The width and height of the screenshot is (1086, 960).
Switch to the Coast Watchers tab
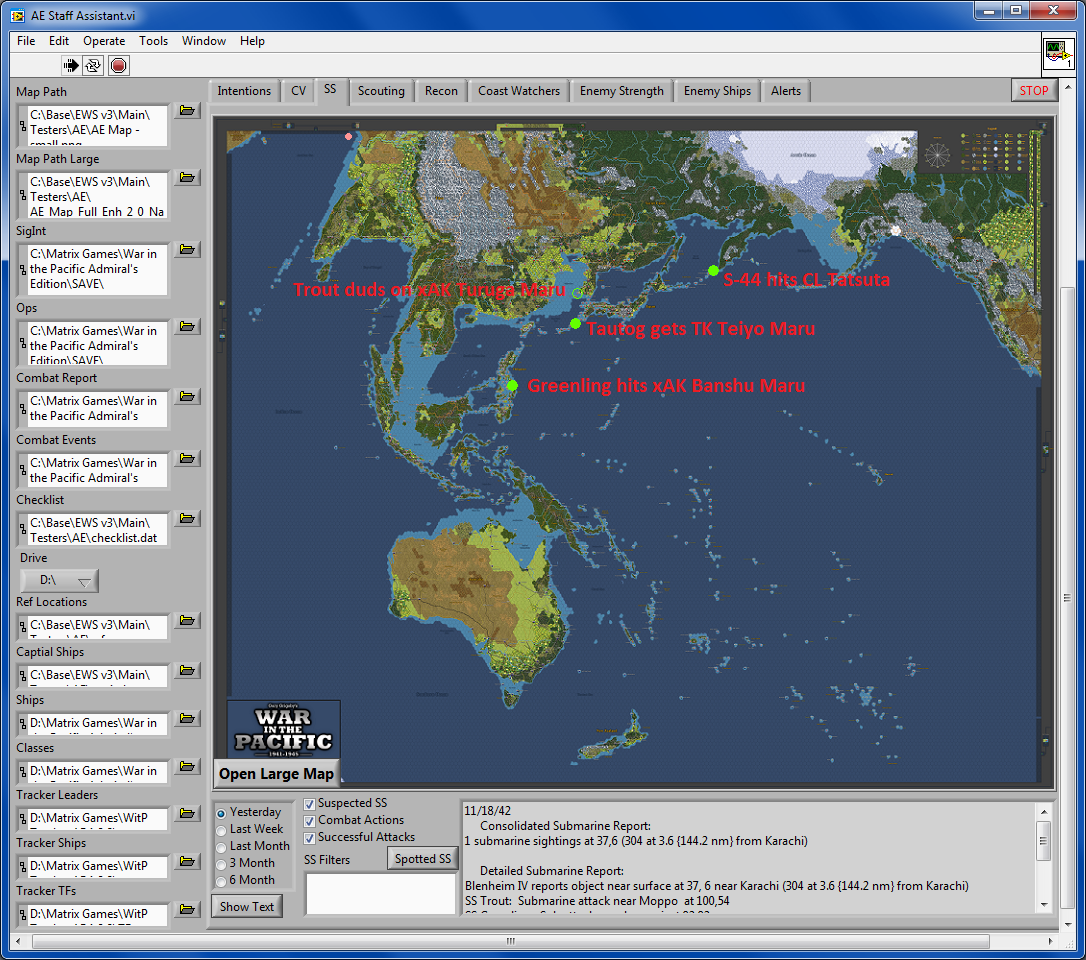pyautogui.click(x=519, y=91)
